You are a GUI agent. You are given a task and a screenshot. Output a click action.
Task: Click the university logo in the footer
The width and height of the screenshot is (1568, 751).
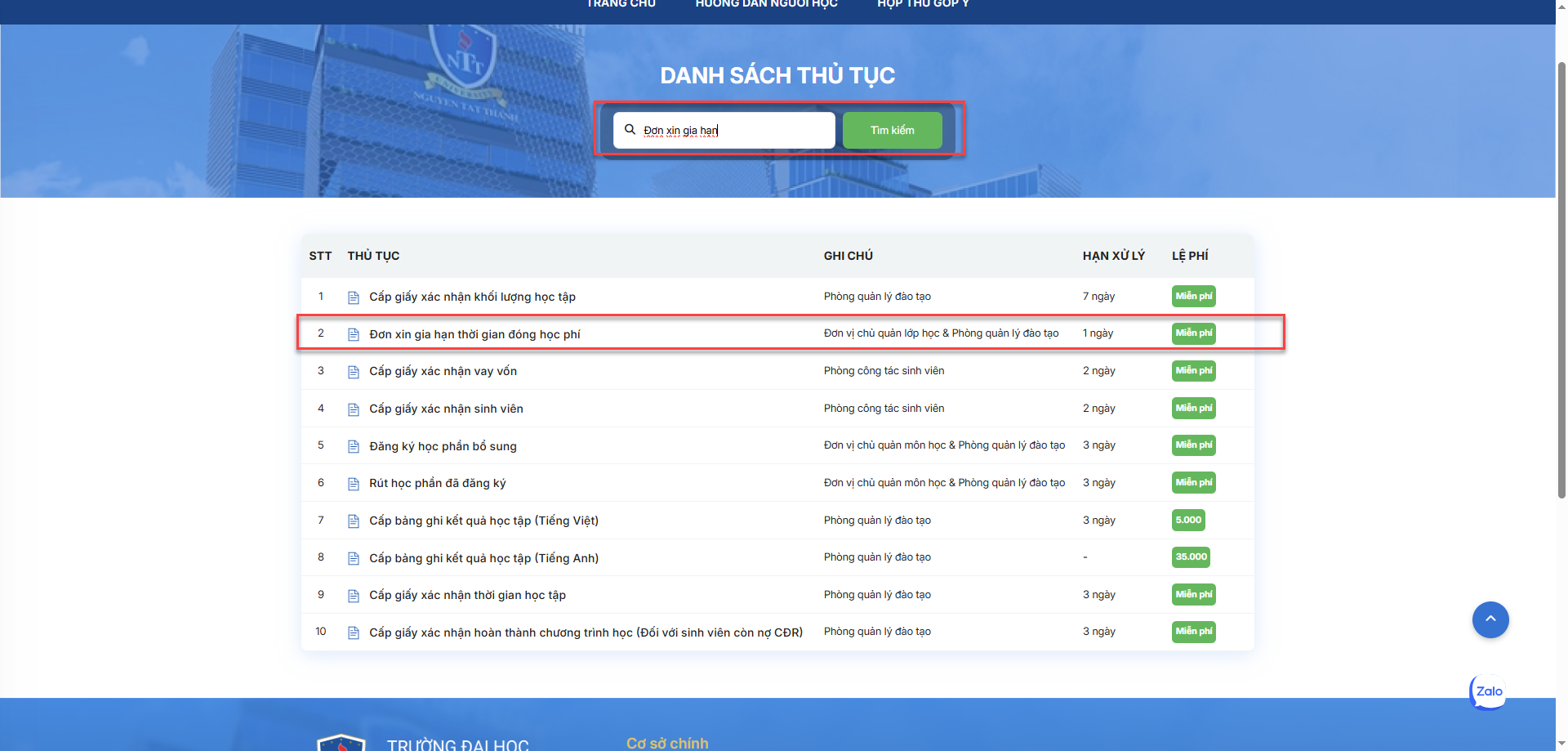tap(341, 742)
